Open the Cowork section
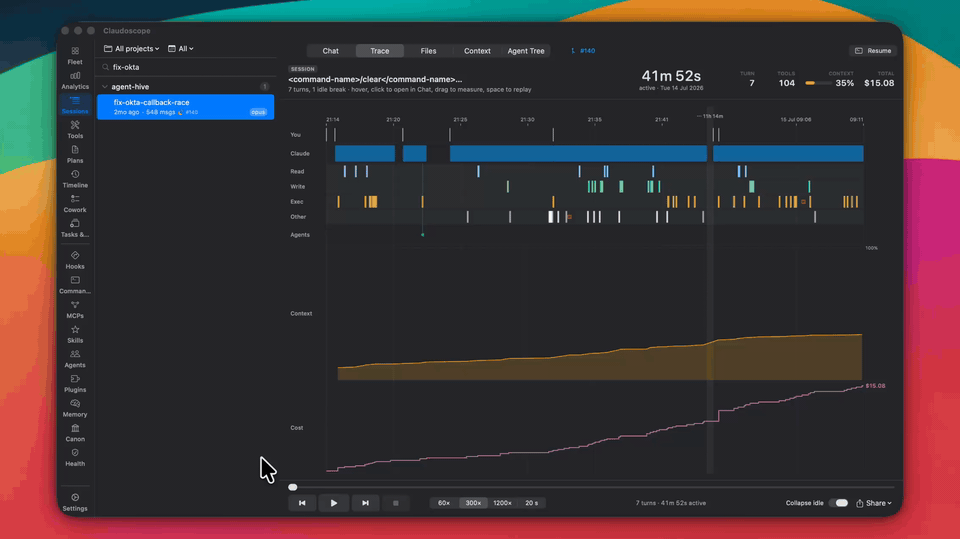Image resolution: width=960 pixels, height=539 pixels. click(75, 203)
